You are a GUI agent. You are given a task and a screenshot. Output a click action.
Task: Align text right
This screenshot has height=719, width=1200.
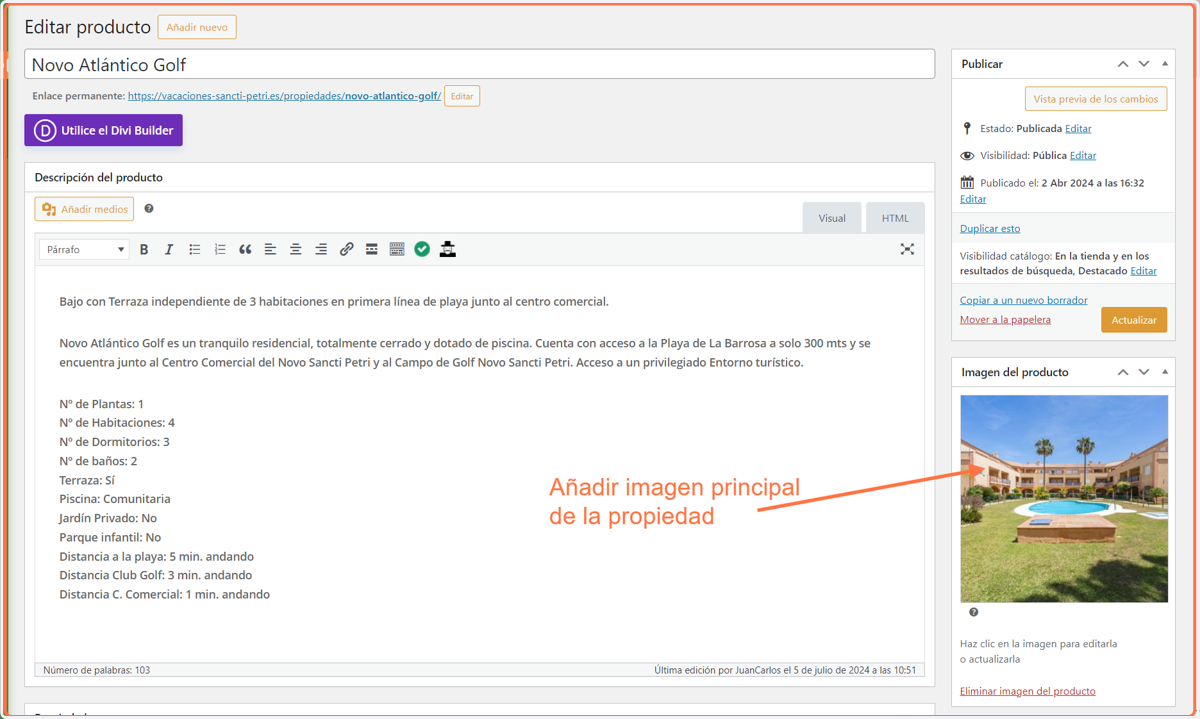tap(321, 249)
